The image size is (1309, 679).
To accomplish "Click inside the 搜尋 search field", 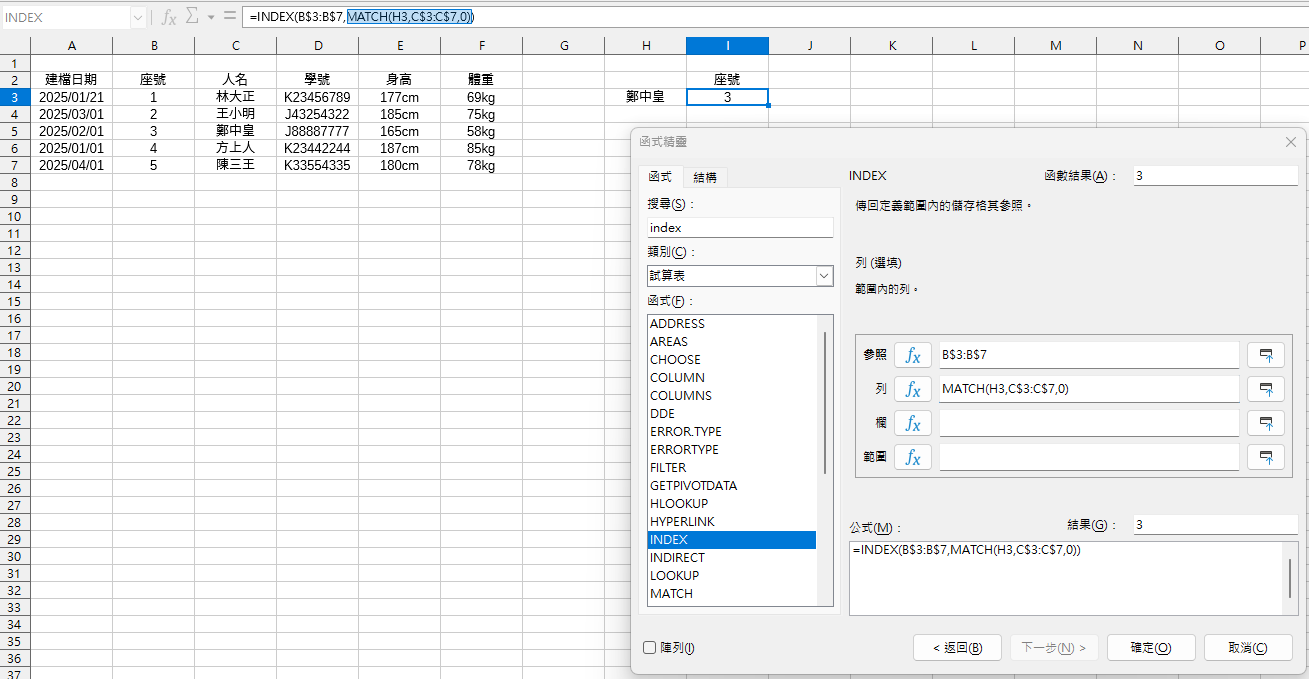I will (740, 227).
